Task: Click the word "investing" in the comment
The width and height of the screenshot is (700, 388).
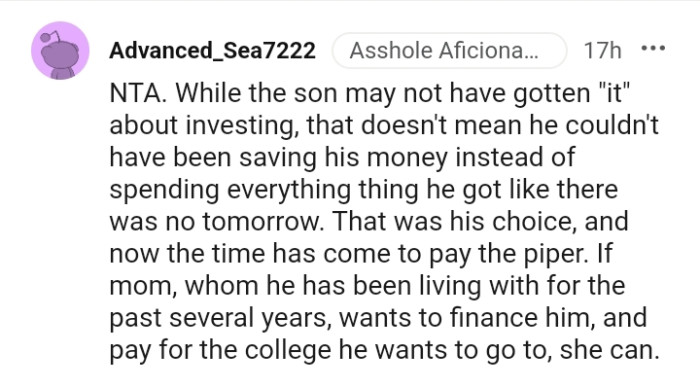Action: point(240,126)
